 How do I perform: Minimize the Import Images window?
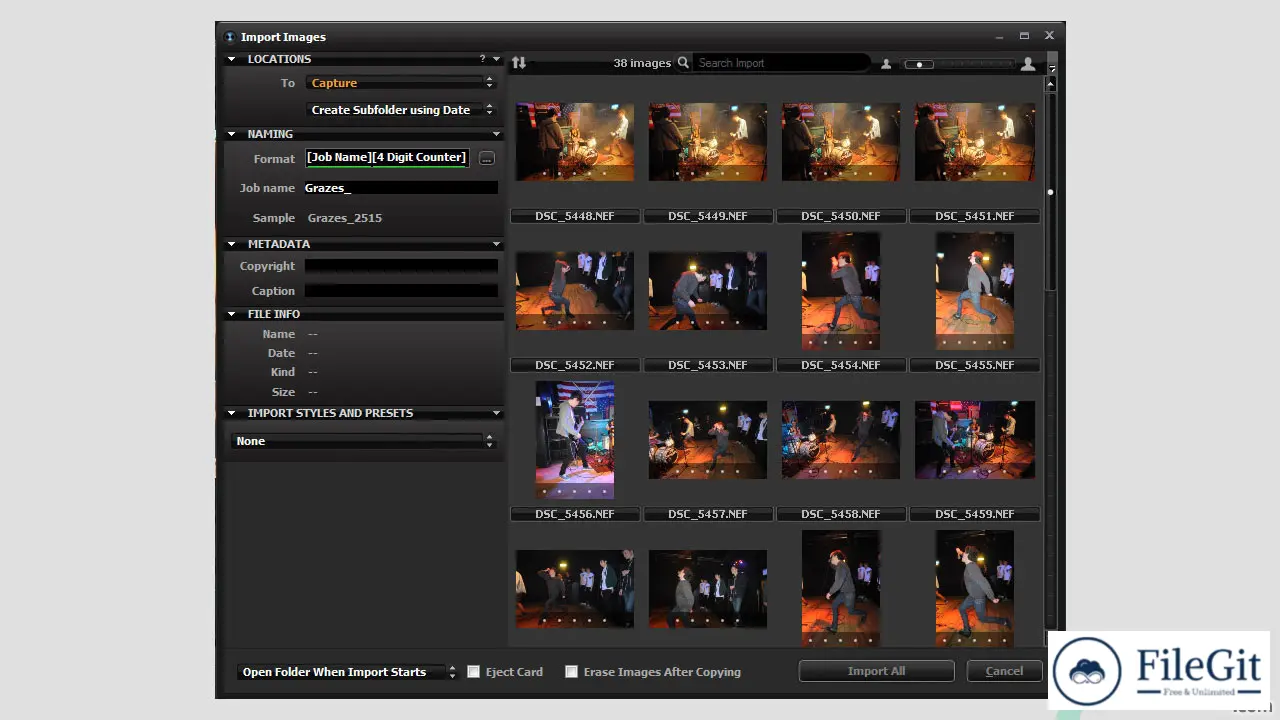[999, 36]
